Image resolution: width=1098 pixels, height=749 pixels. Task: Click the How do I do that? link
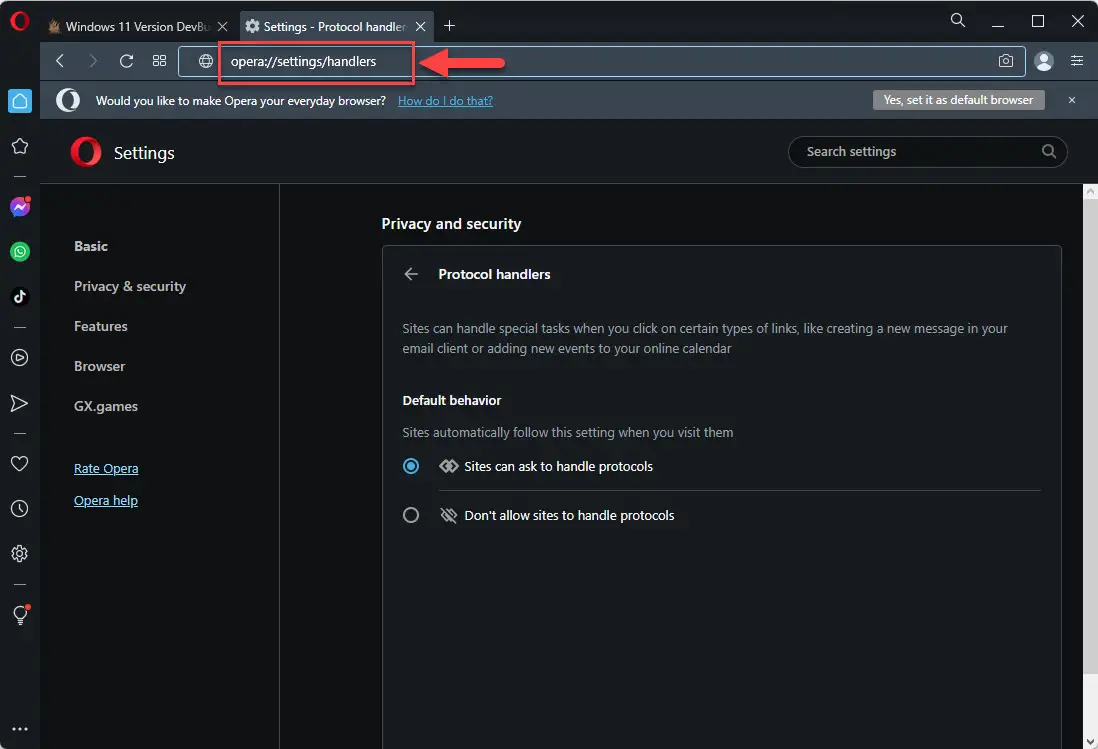445,101
